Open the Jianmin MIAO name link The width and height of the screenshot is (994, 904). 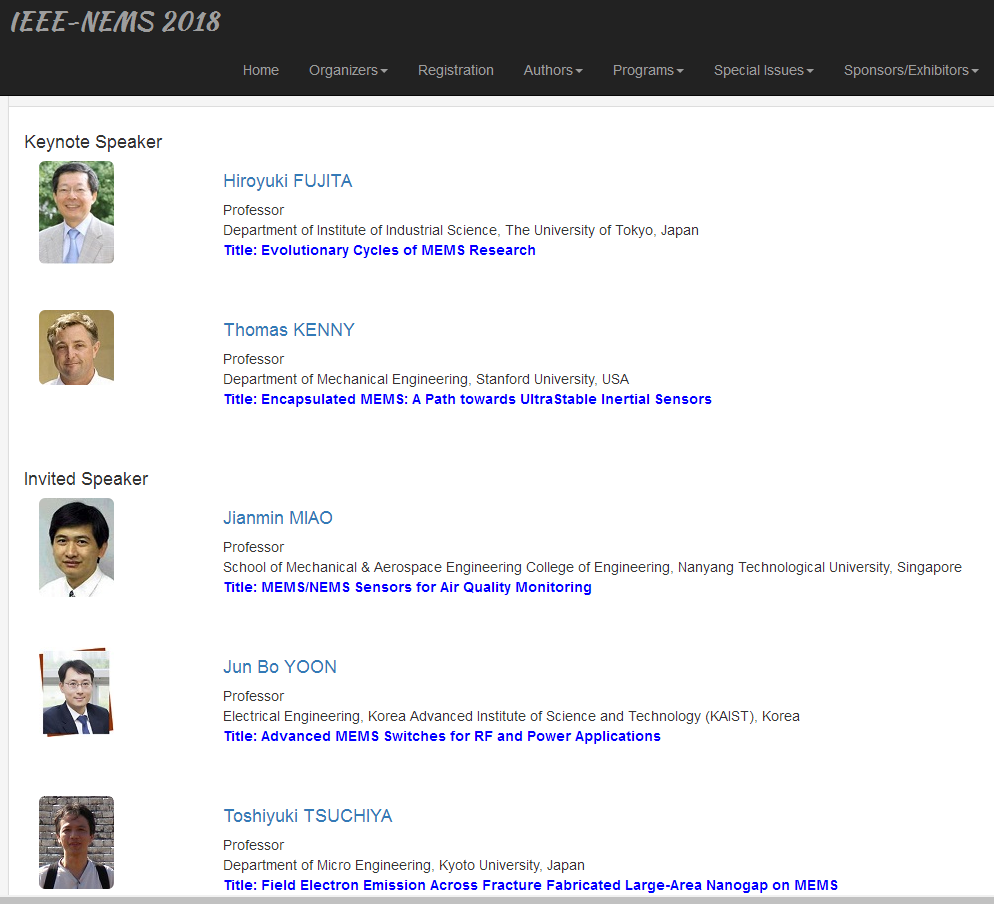tap(278, 518)
